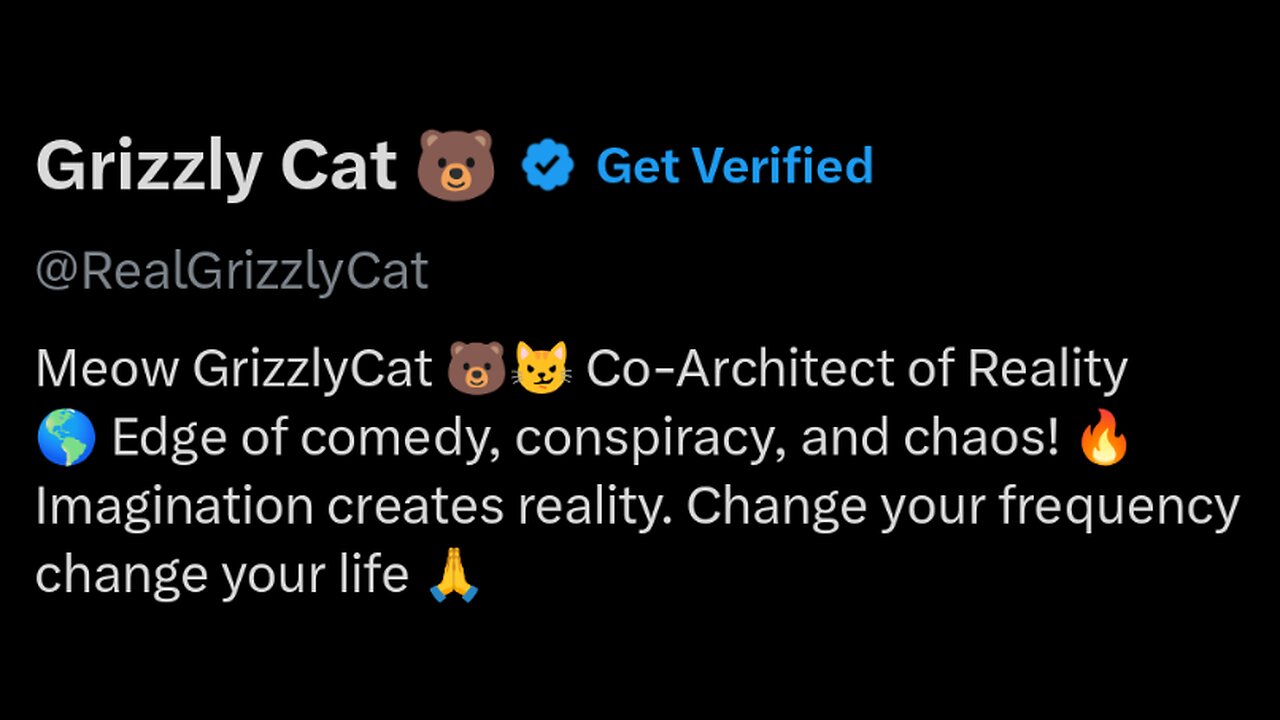Image resolution: width=1280 pixels, height=720 pixels.
Task: Click the capitalized word Reality on first bio line
Action: tap(1047, 369)
